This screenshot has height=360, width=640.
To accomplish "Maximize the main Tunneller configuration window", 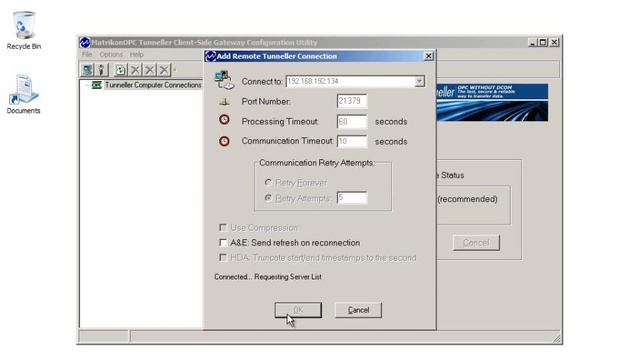I will pyautogui.click(x=542, y=42).
